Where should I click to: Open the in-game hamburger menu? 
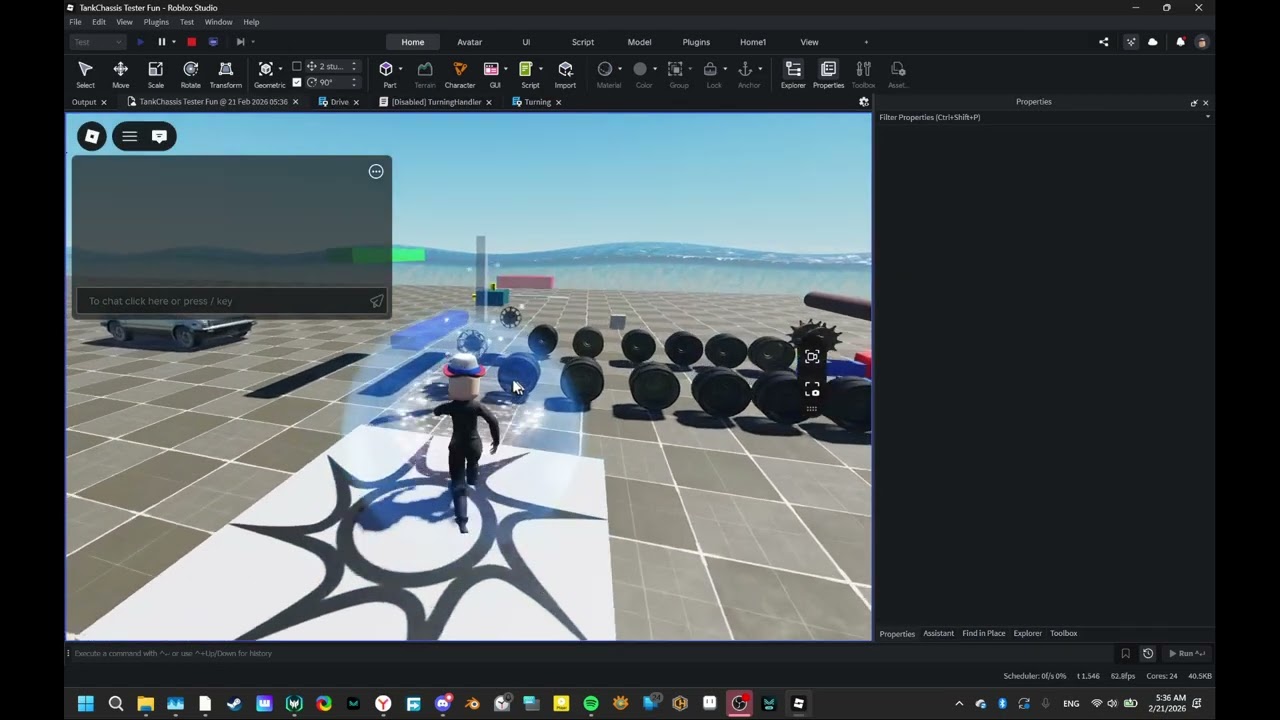click(x=130, y=137)
